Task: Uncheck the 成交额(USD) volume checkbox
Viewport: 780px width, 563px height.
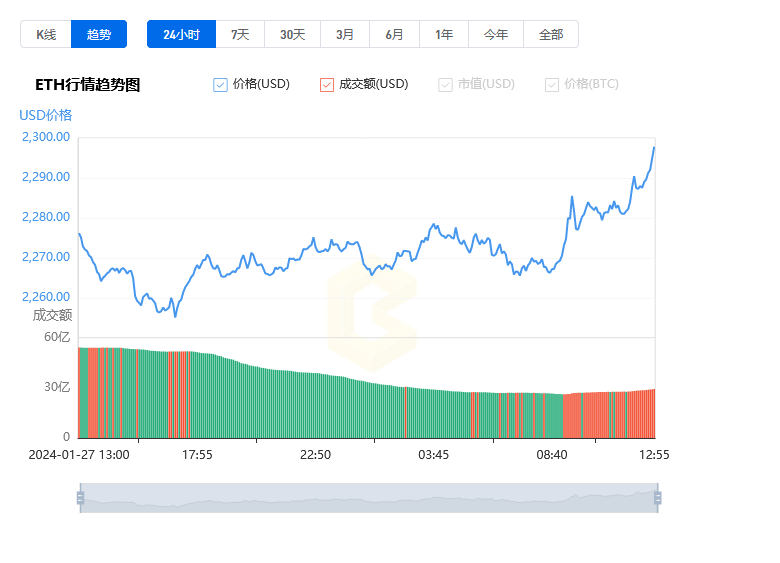Action: (327, 85)
